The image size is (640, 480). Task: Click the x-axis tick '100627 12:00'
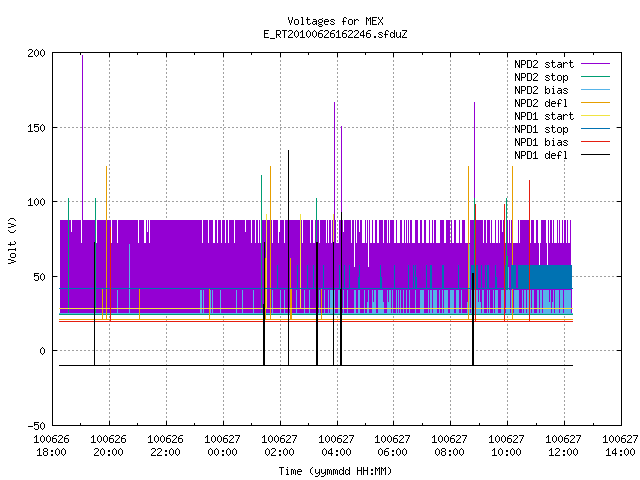(563, 446)
